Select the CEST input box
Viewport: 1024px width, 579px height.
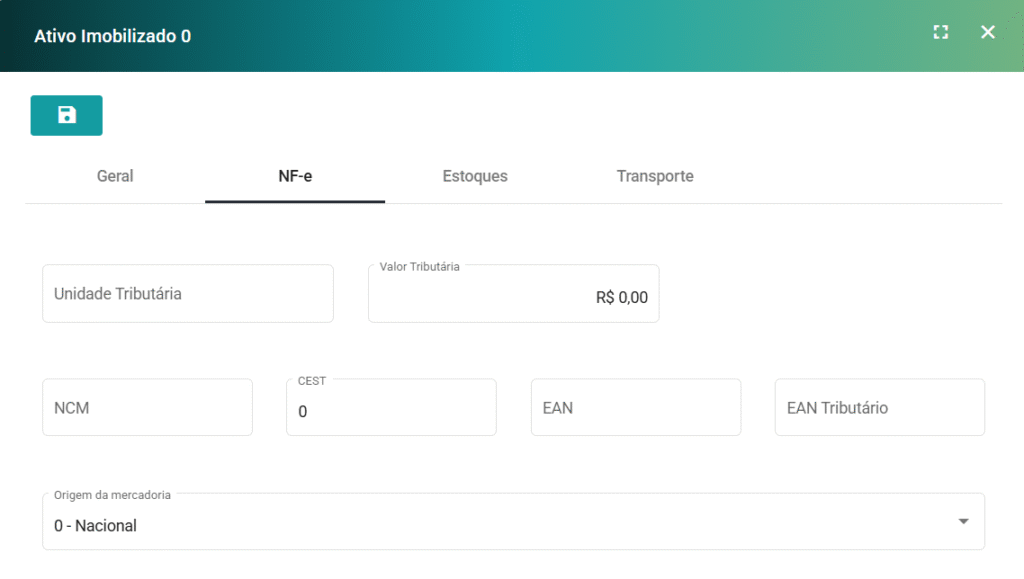pyautogui.click(x=391, y=411)
